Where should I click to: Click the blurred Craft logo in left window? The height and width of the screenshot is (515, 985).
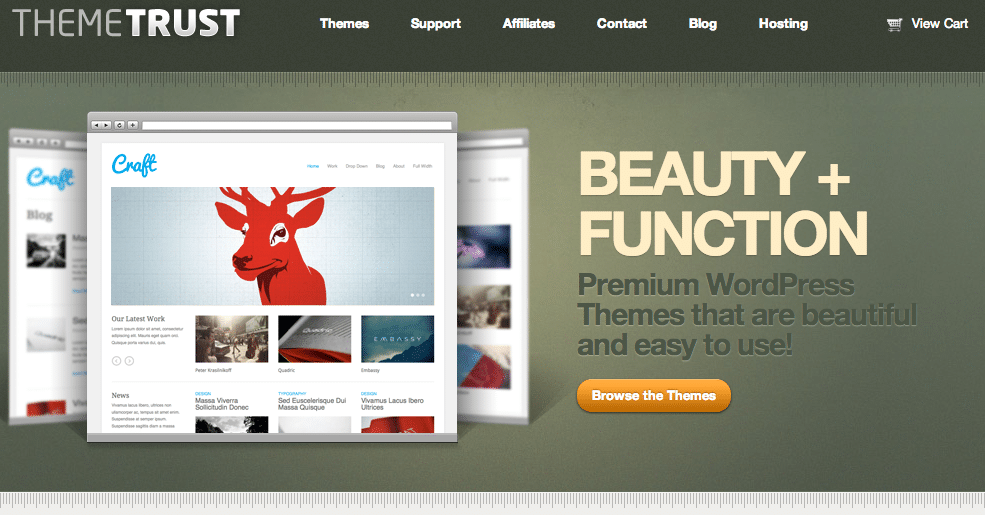pos(50,179)
